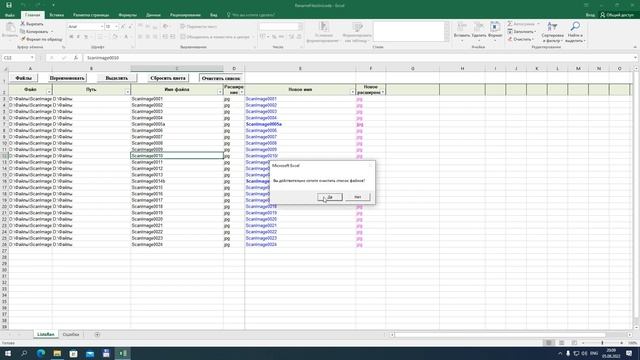Switch to the Разметка страницы tab
Screen dimensions: 640x360
[91, 15]
